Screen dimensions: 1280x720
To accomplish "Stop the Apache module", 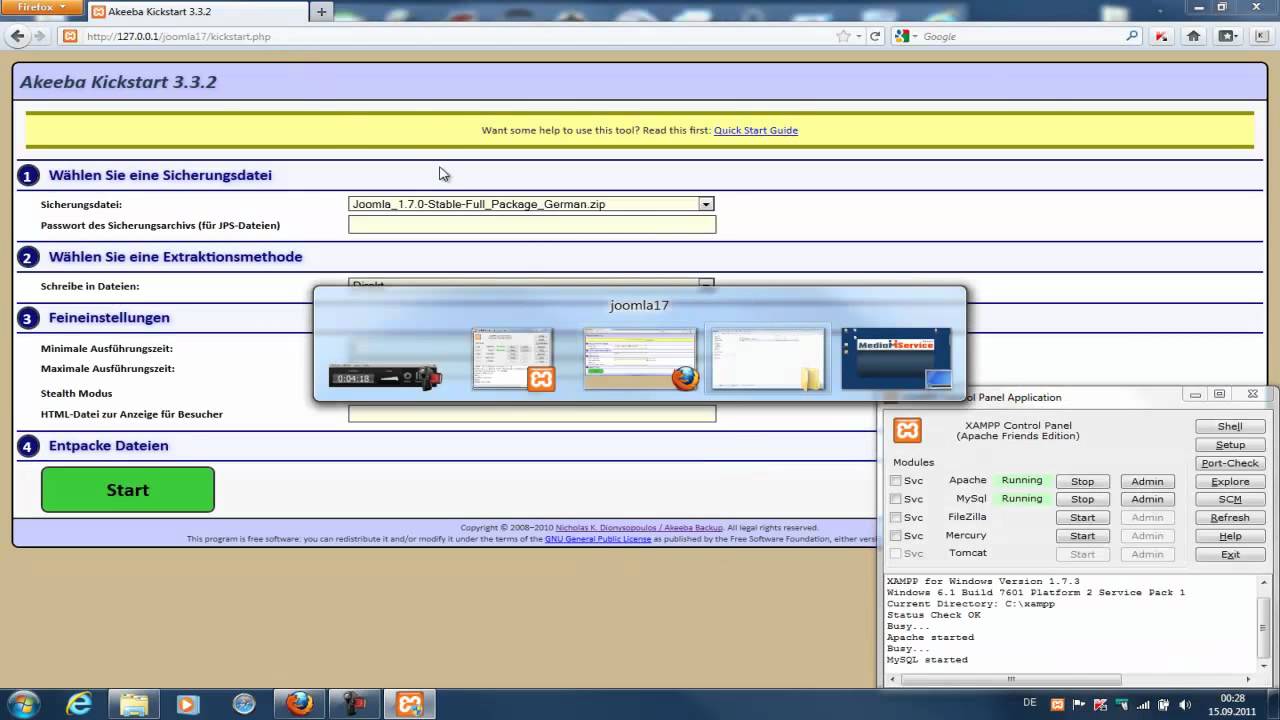I will point(1082,481).
